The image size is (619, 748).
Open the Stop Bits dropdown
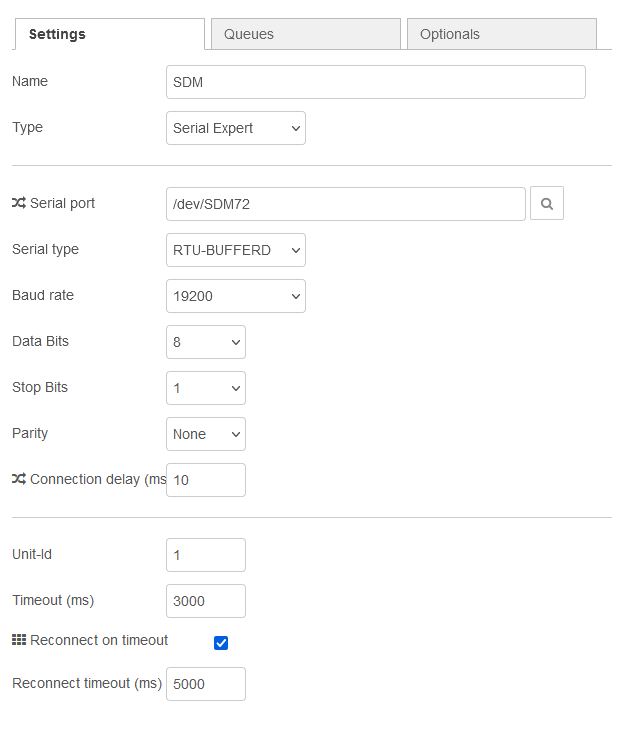206,388
